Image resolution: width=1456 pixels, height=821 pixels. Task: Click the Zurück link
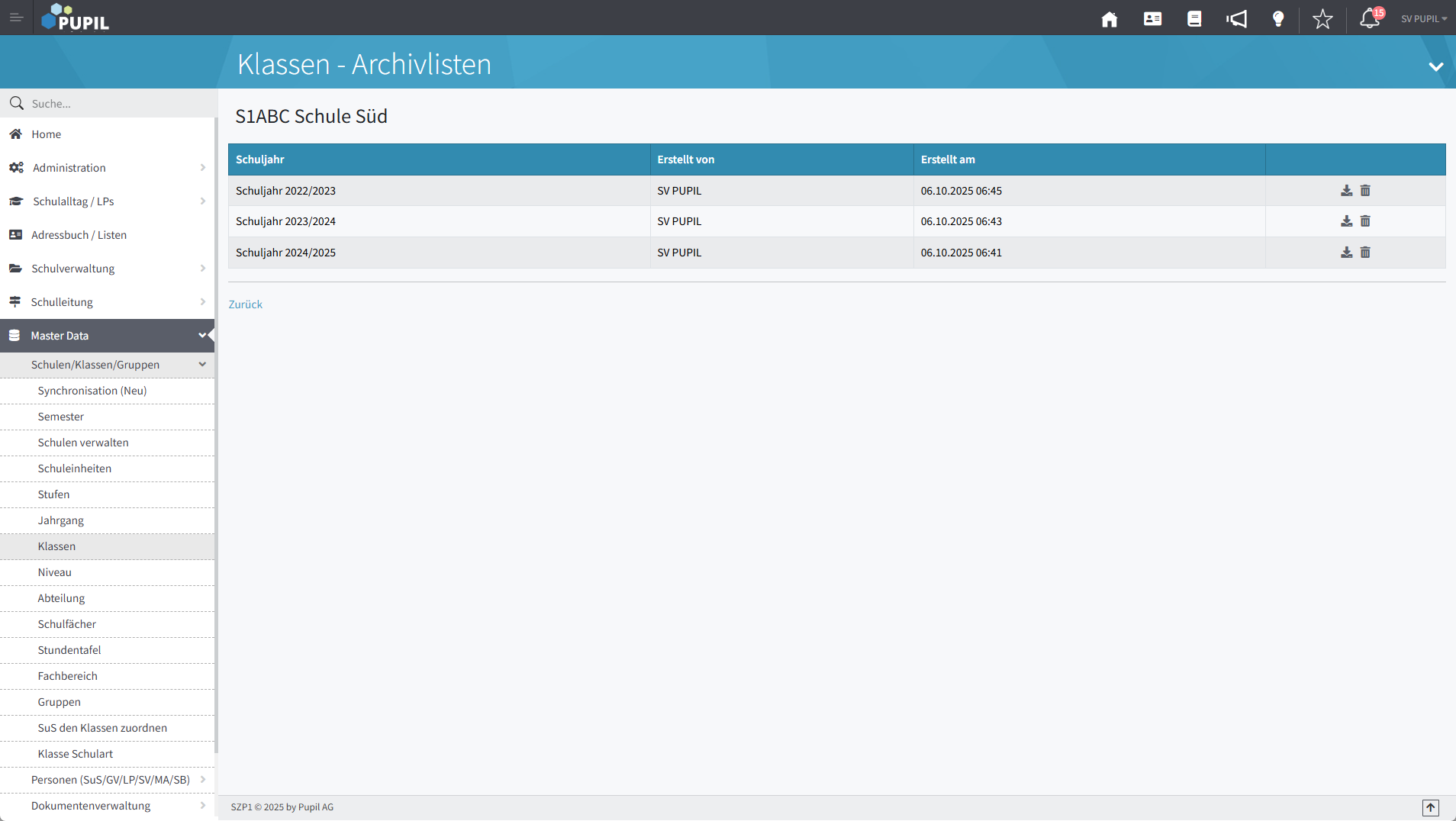click(x=246, y=304)
